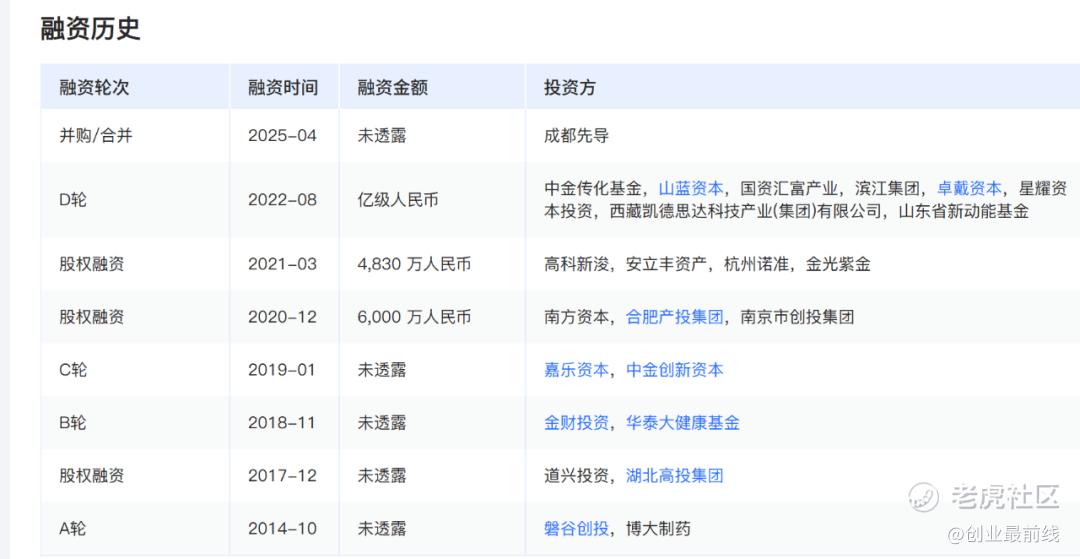Click the investor 道兴投资
Viewport: 1080px width, 559px height.
click(577, 476)
